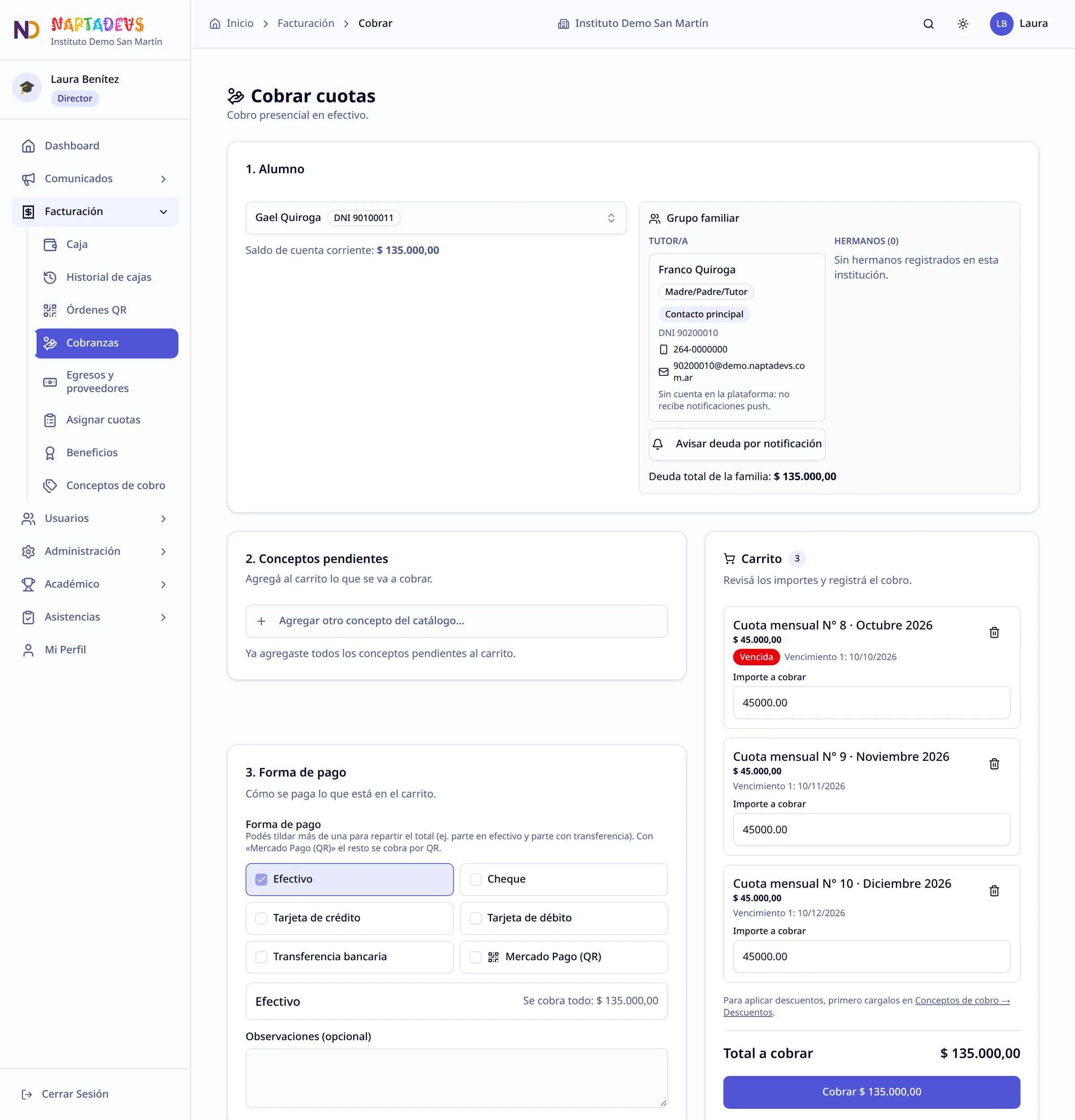The width and height of the screenshot is (1075, 1120).
Task: Click Avisar deuda por notificación button
Action: (x=737, y=444)
